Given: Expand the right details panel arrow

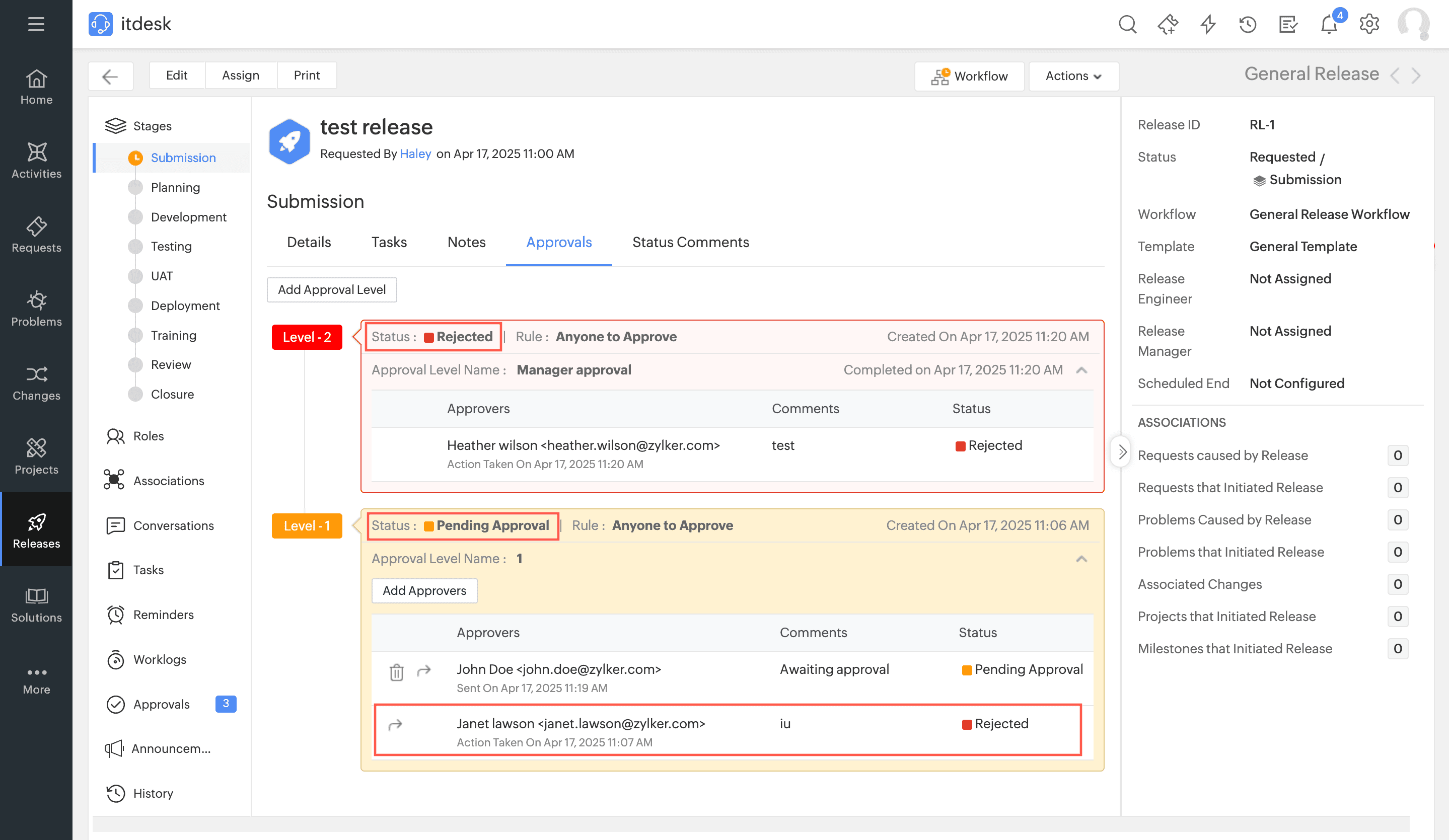Looking at the screenshot, I should (x=1121, y=452).
